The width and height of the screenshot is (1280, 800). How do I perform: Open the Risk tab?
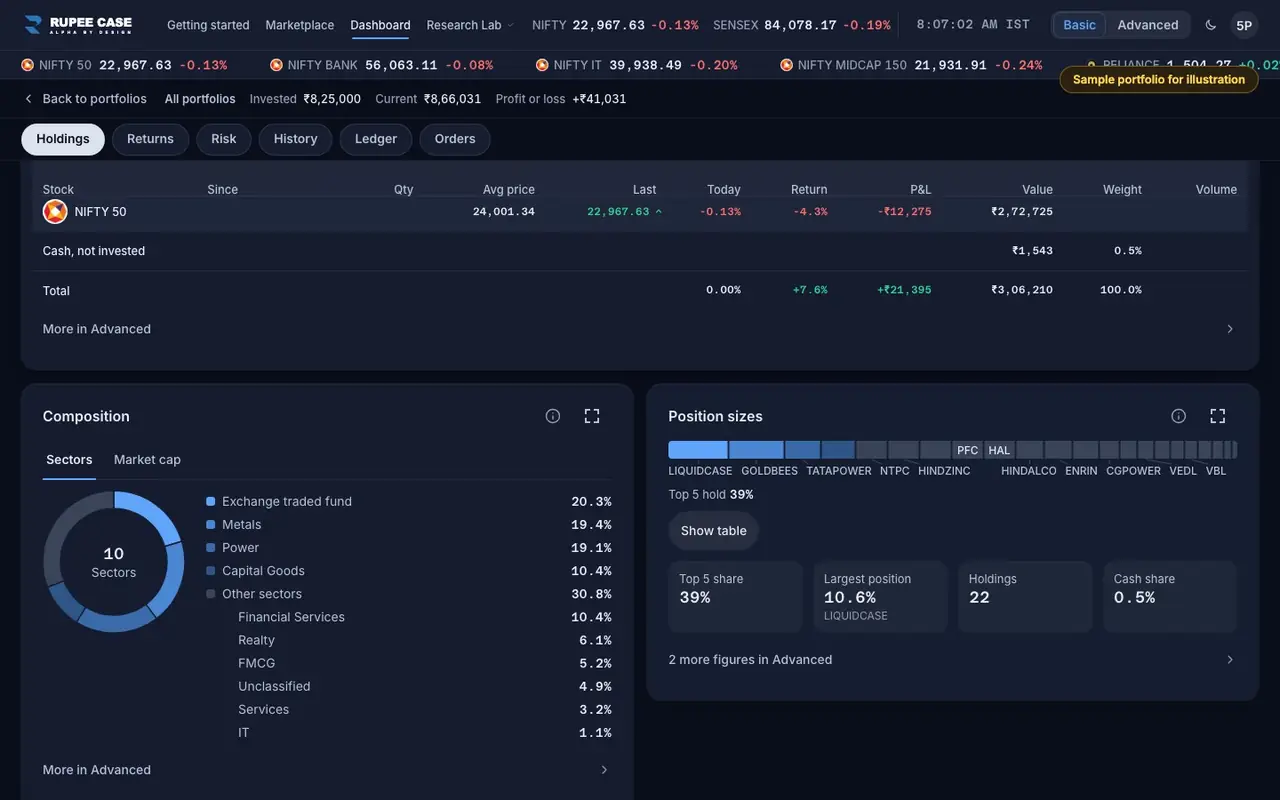pyautogui.click(x=224, y=139)
